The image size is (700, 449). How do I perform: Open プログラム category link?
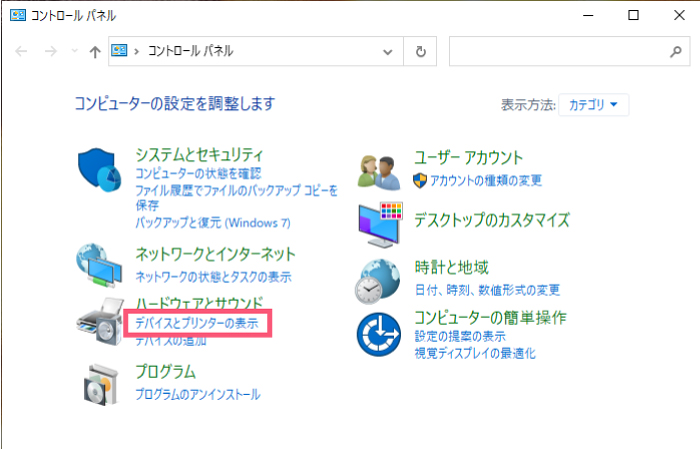tap(166, 372)
